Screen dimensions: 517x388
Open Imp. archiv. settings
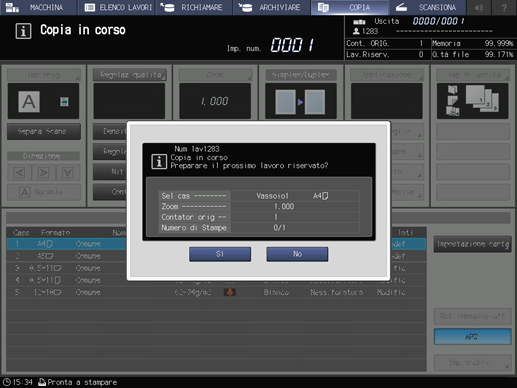pos(472,362)
